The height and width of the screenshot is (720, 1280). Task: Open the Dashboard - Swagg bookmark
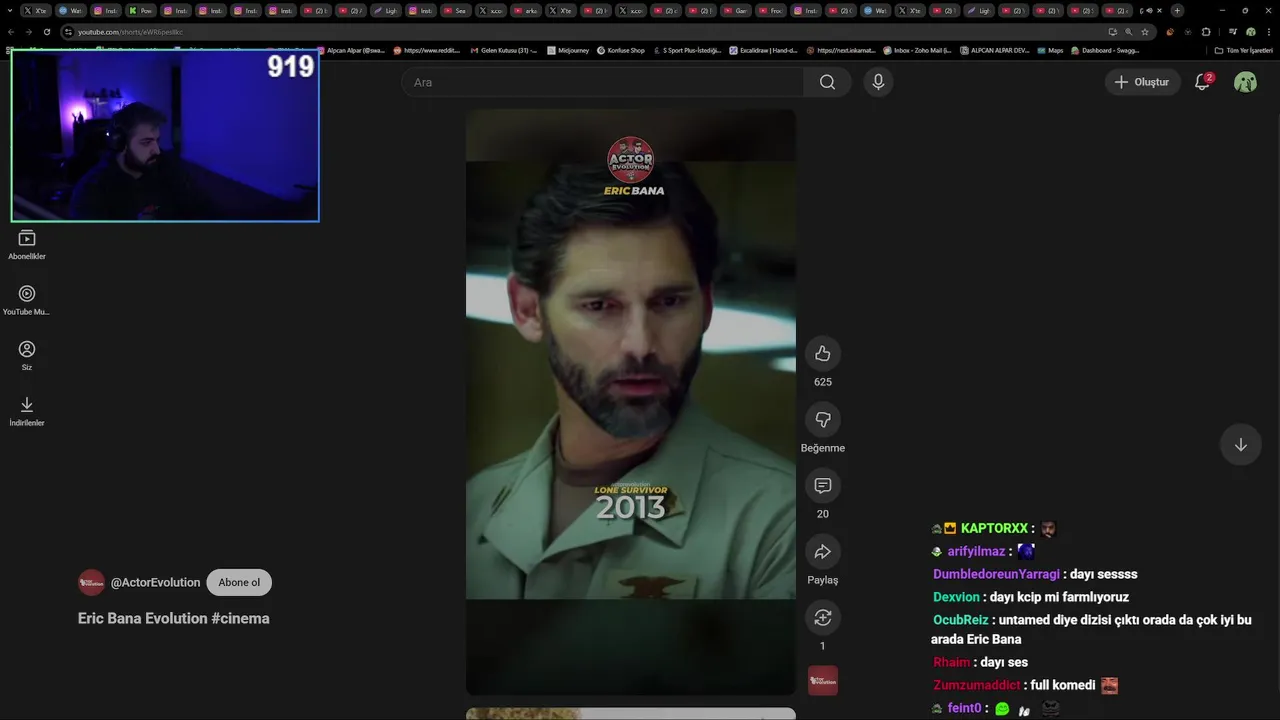(x=1105, y=50)
